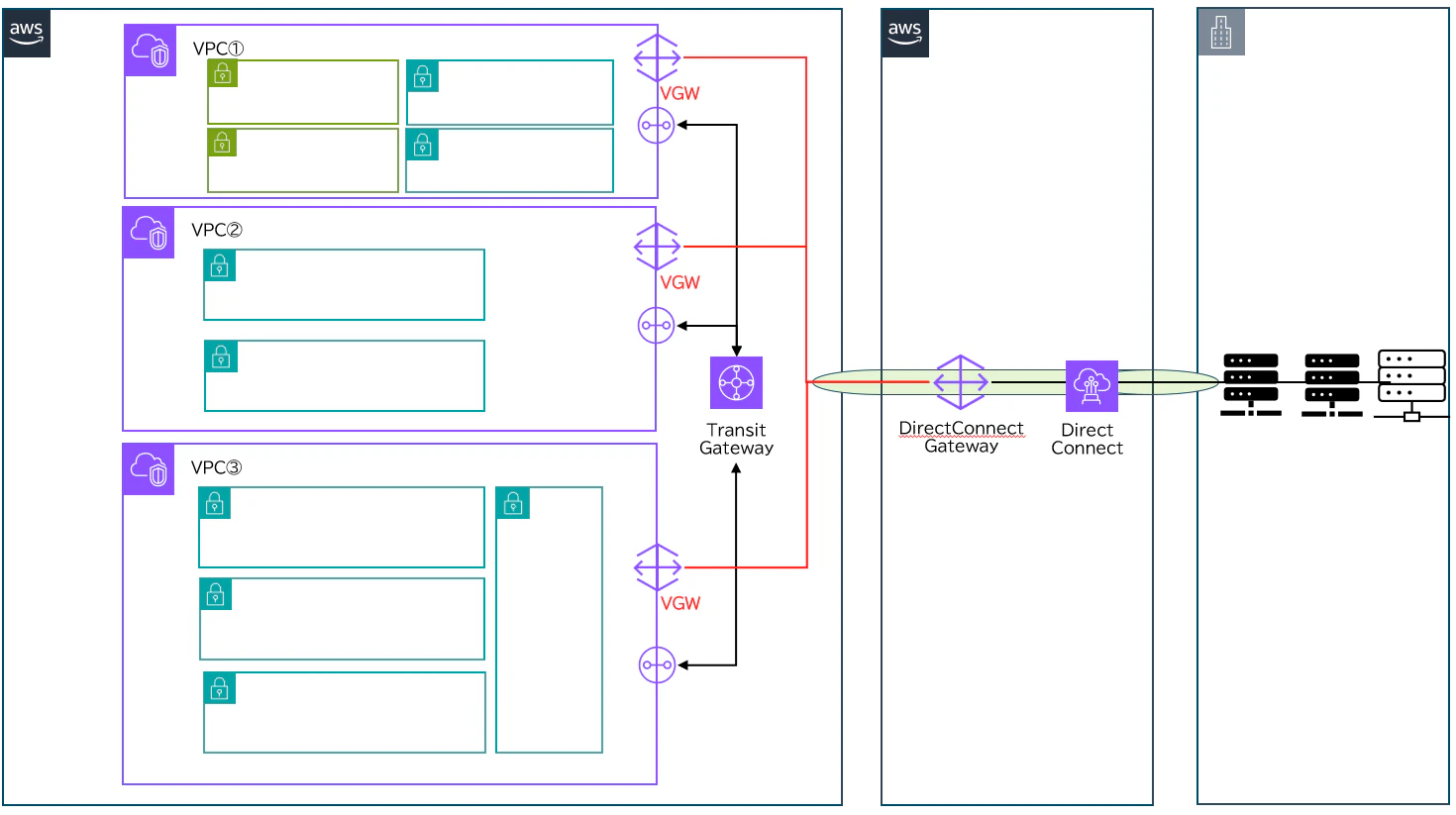
Task: Click the "VPC②" label
Action: click(x=216, y=230)
